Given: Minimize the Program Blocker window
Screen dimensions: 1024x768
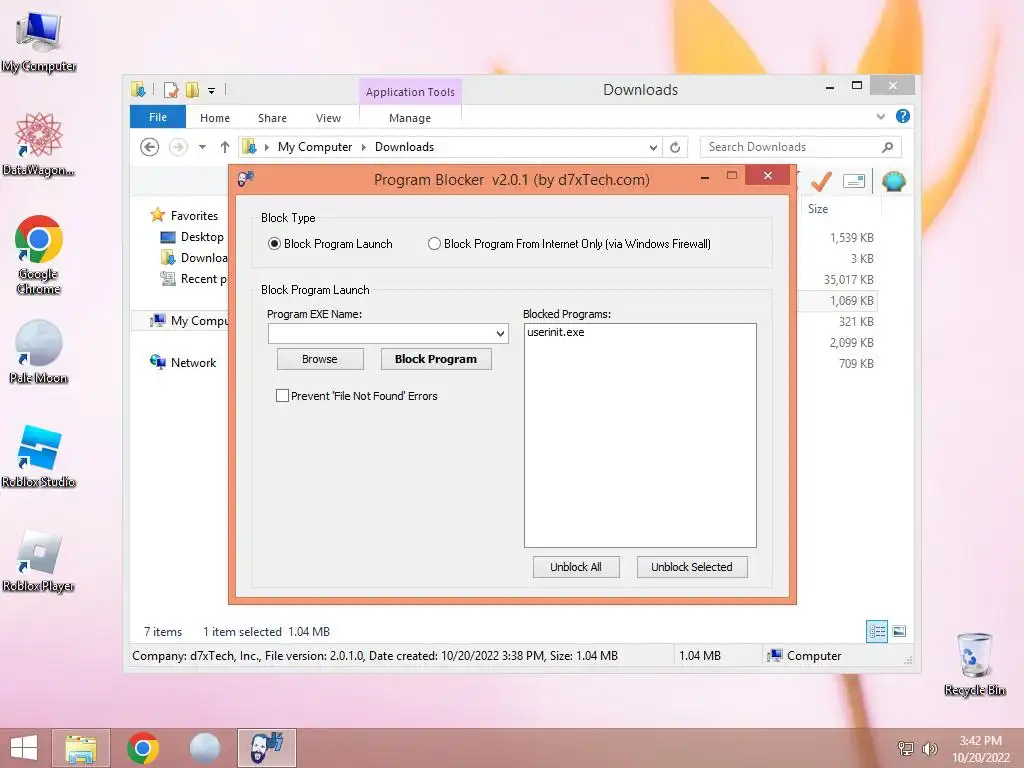Looking at the screenshot, I should tap(705, 177).
